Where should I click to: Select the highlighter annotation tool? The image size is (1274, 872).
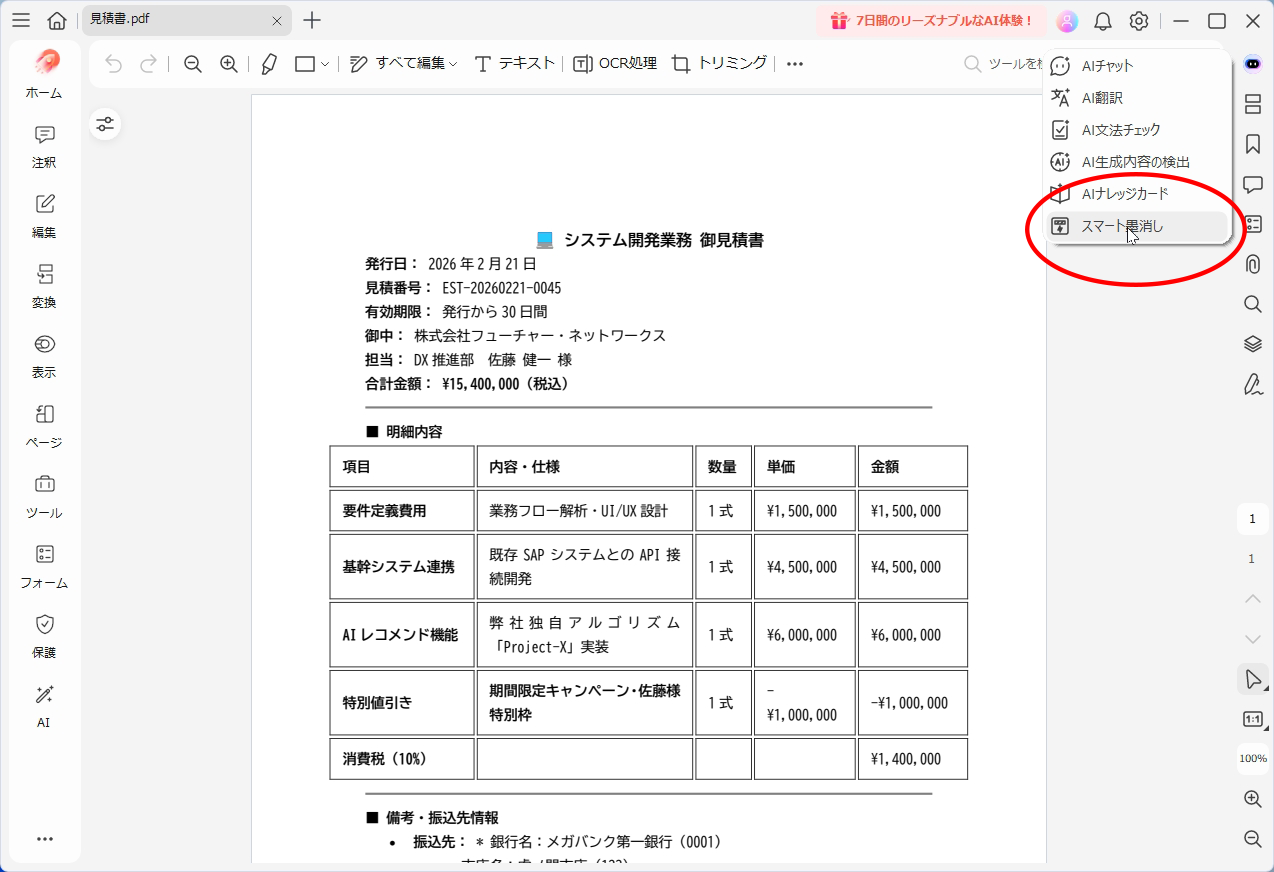[x=268, y=63]
